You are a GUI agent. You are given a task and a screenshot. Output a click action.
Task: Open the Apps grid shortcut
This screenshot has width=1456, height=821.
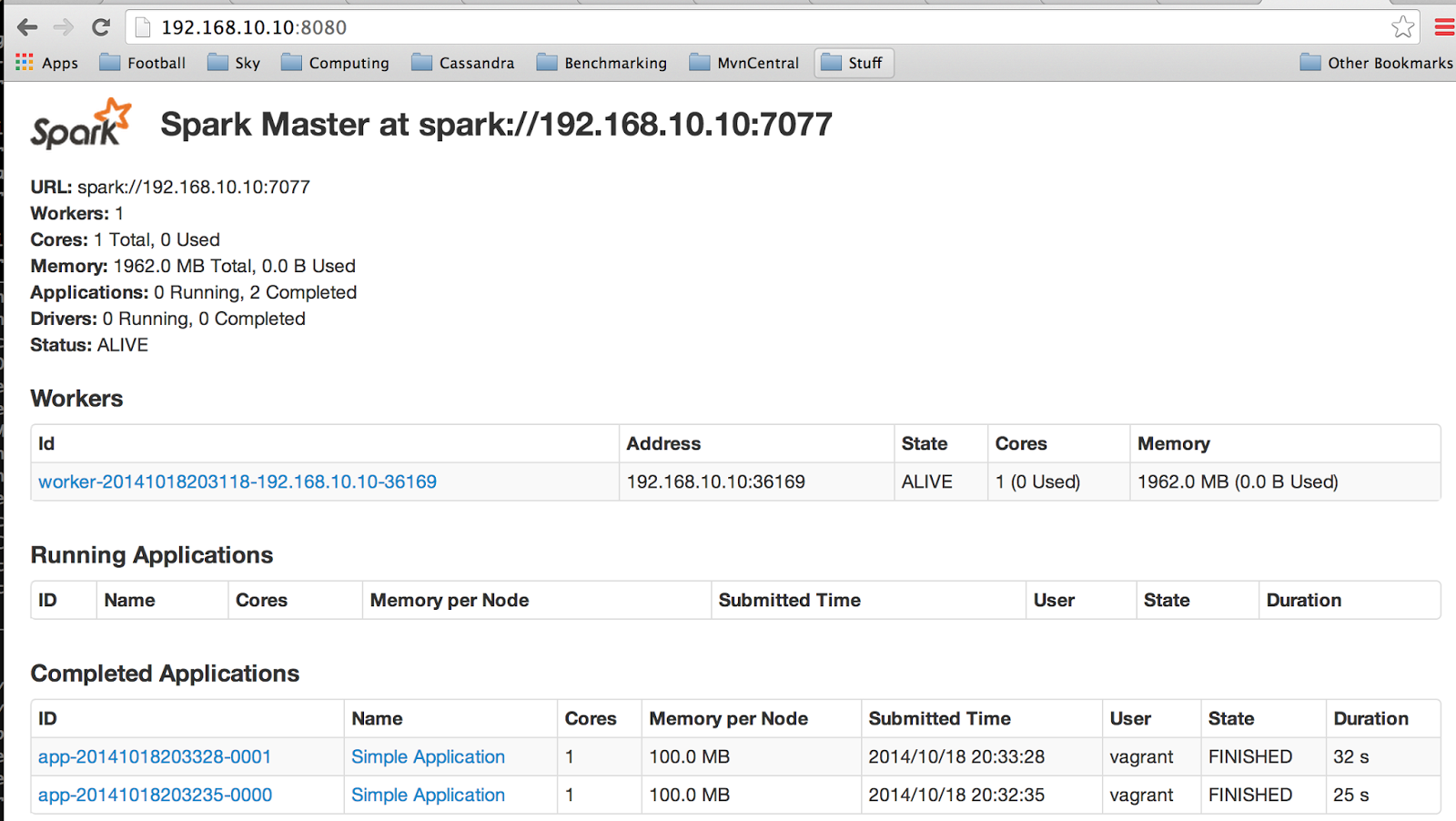[47, 63]
